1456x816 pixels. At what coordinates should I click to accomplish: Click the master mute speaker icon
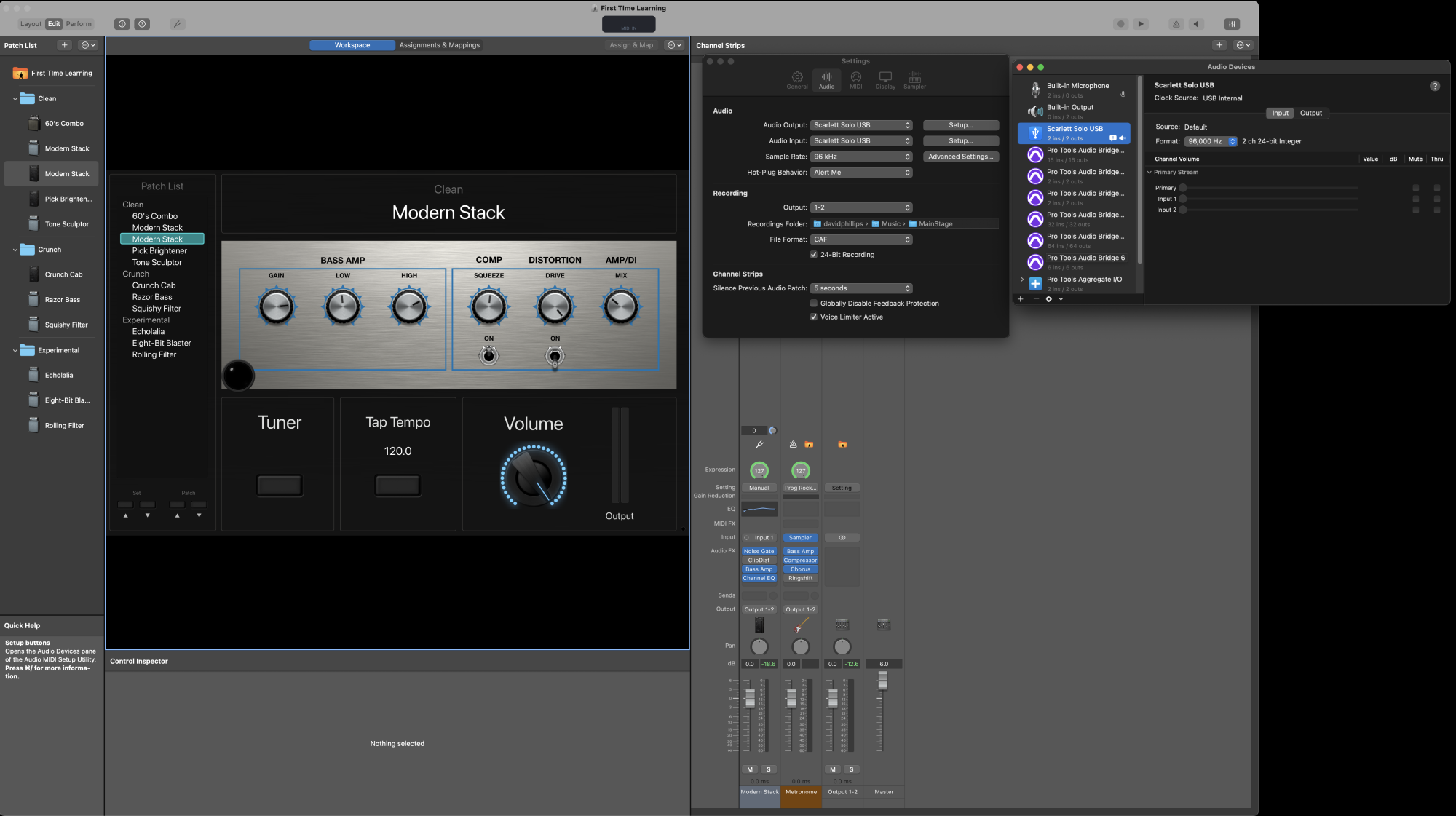(1196, 24)
